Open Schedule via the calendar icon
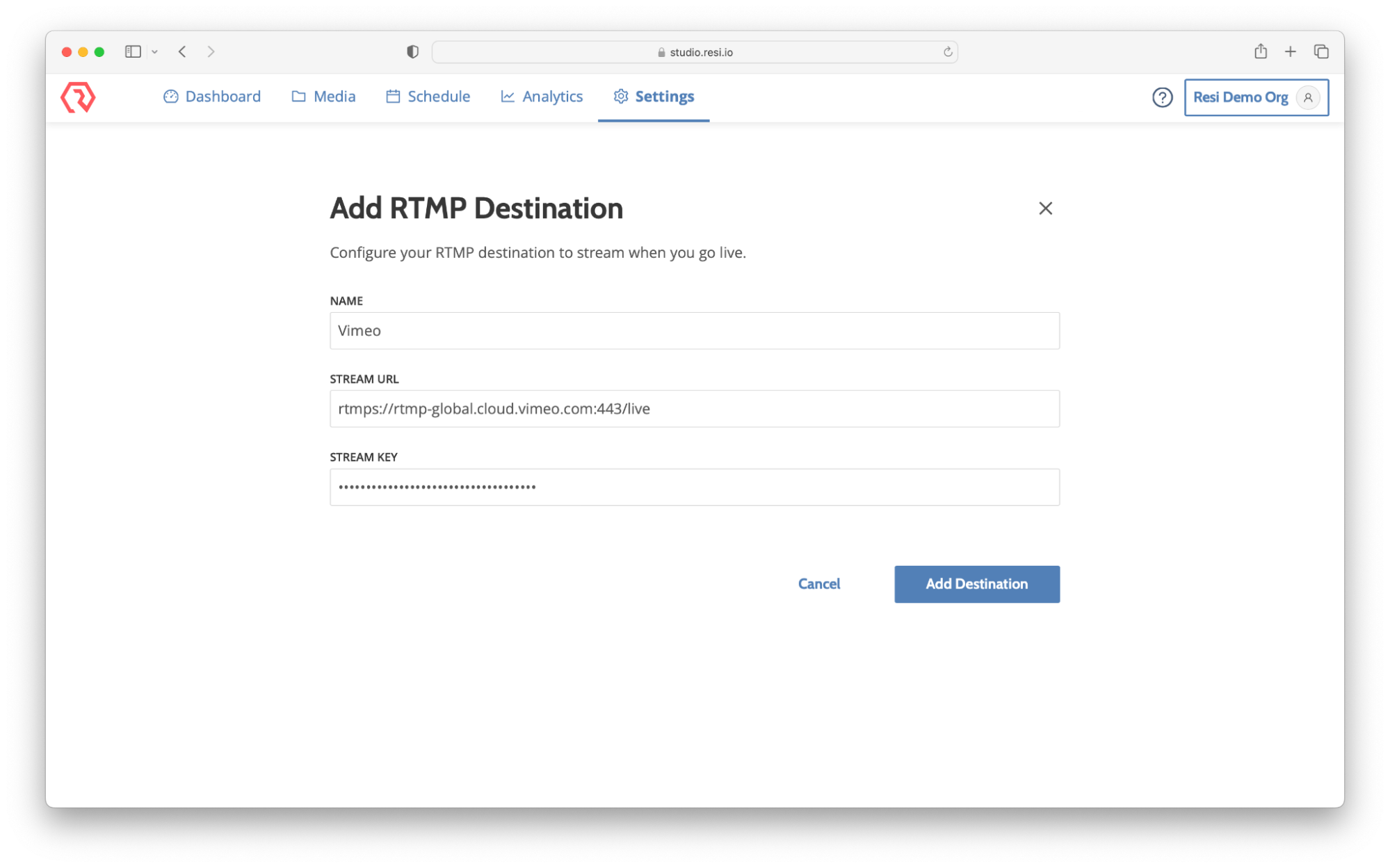Screen dimensions: 1390x868 coord(392,97)
